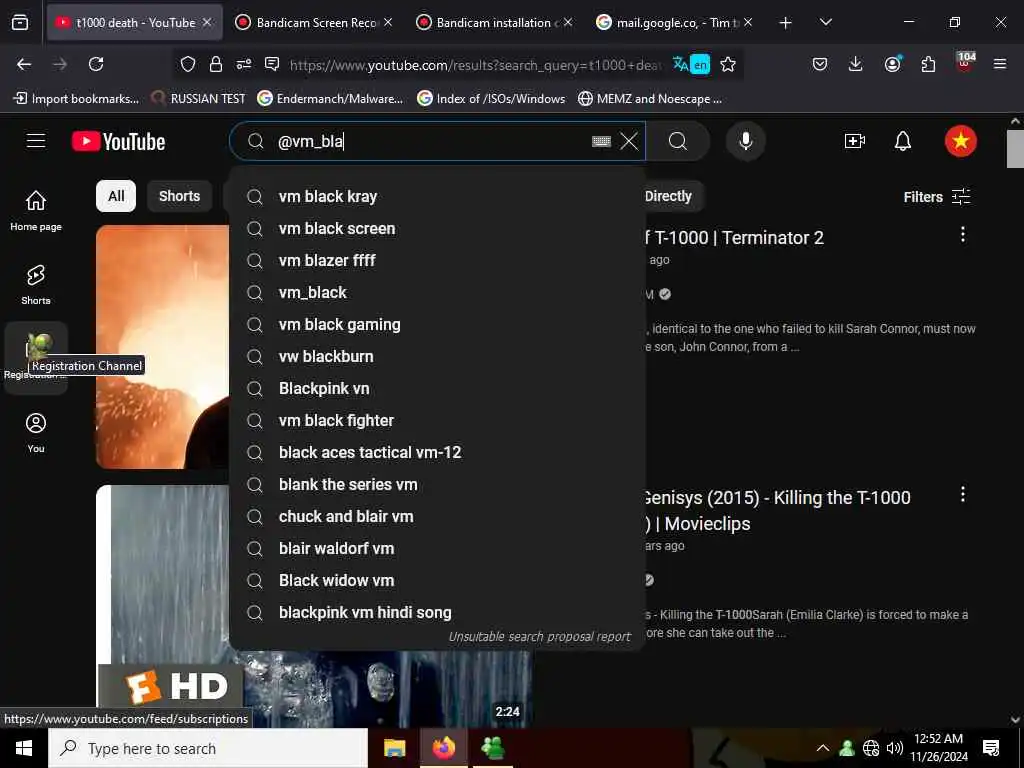Open the Create video icon
This screenshot has height=768, width=1024.
click(854, 141)
